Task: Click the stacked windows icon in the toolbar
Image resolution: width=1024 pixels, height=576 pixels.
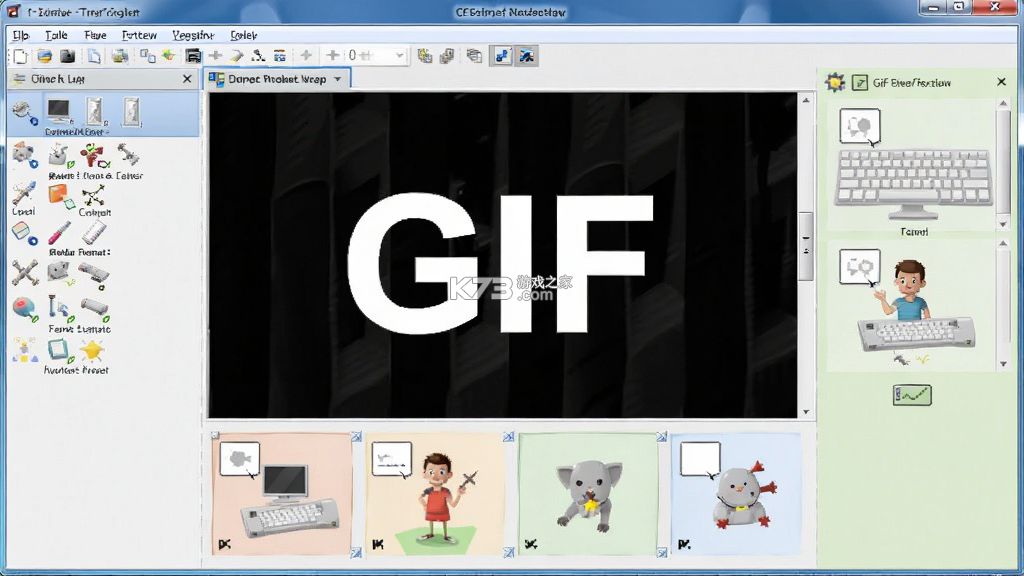Action: (x=474, y=56)
